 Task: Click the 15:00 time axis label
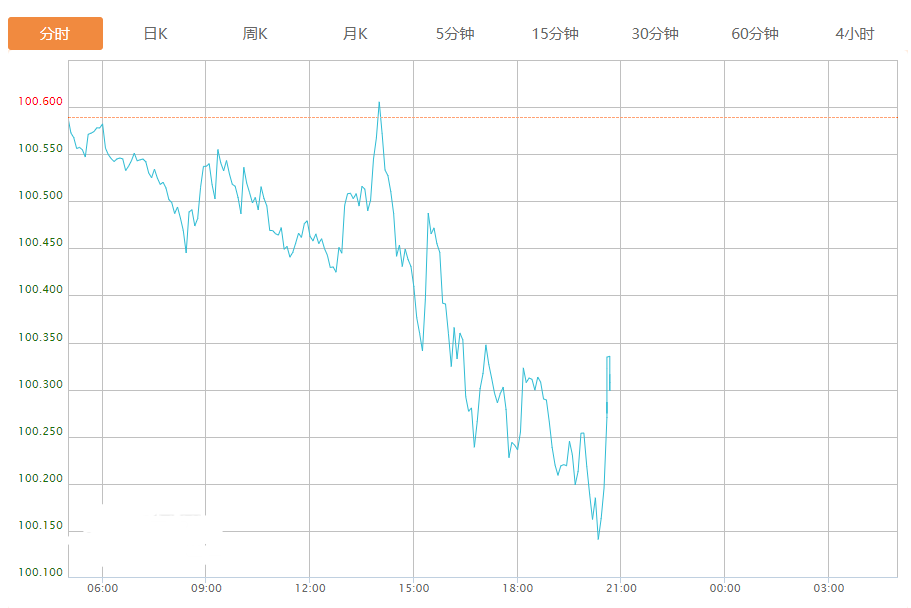point(414,588)
